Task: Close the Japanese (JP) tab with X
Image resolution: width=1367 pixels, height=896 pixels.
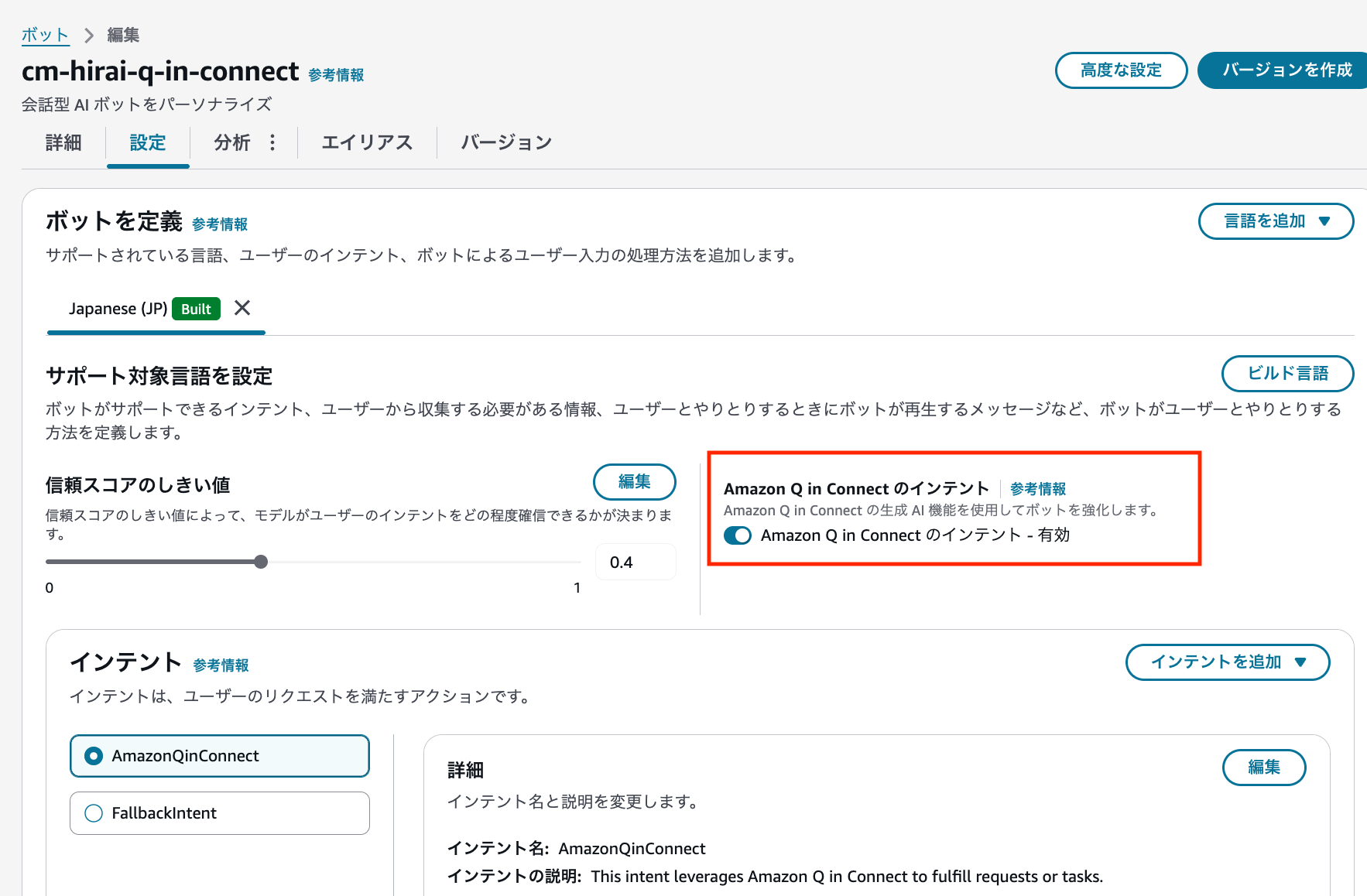Action: pyautogui.click(x=242, y=308)
